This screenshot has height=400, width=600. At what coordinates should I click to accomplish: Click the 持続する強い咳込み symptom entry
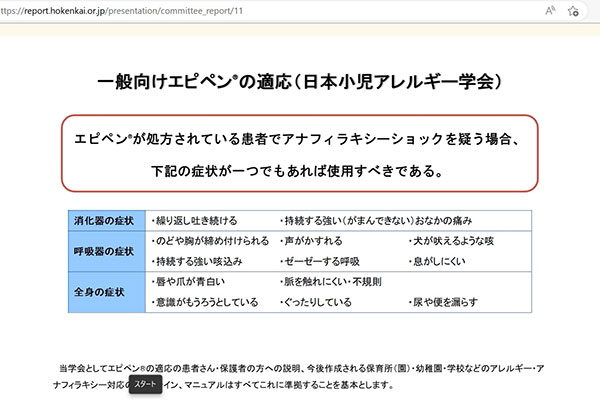pyautogui.click(x=196, y=261)
